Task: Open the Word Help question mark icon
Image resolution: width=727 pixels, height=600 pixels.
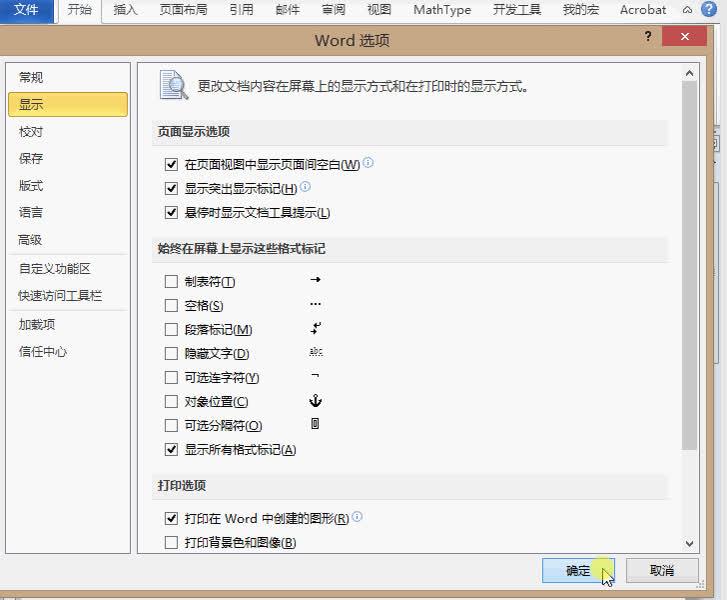Action: tap(708, 9)
